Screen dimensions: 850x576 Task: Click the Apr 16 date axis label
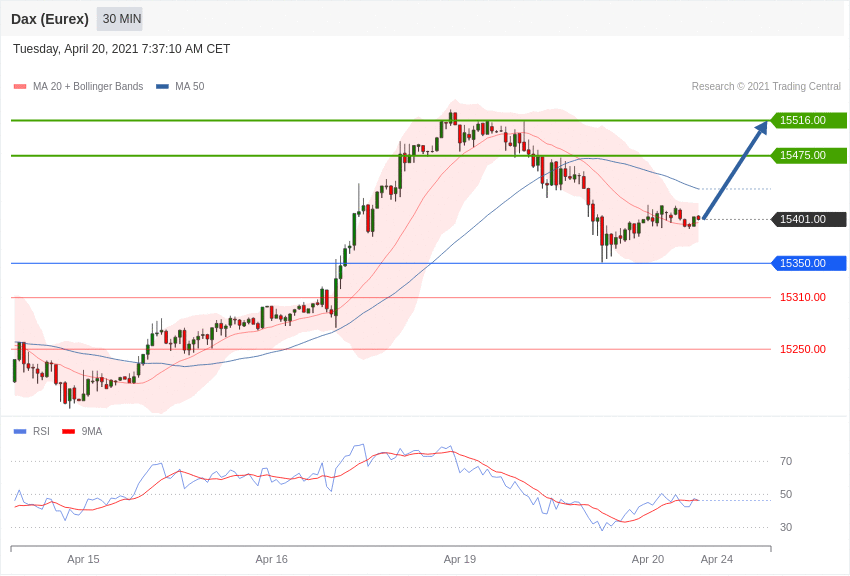click(271, 559)
